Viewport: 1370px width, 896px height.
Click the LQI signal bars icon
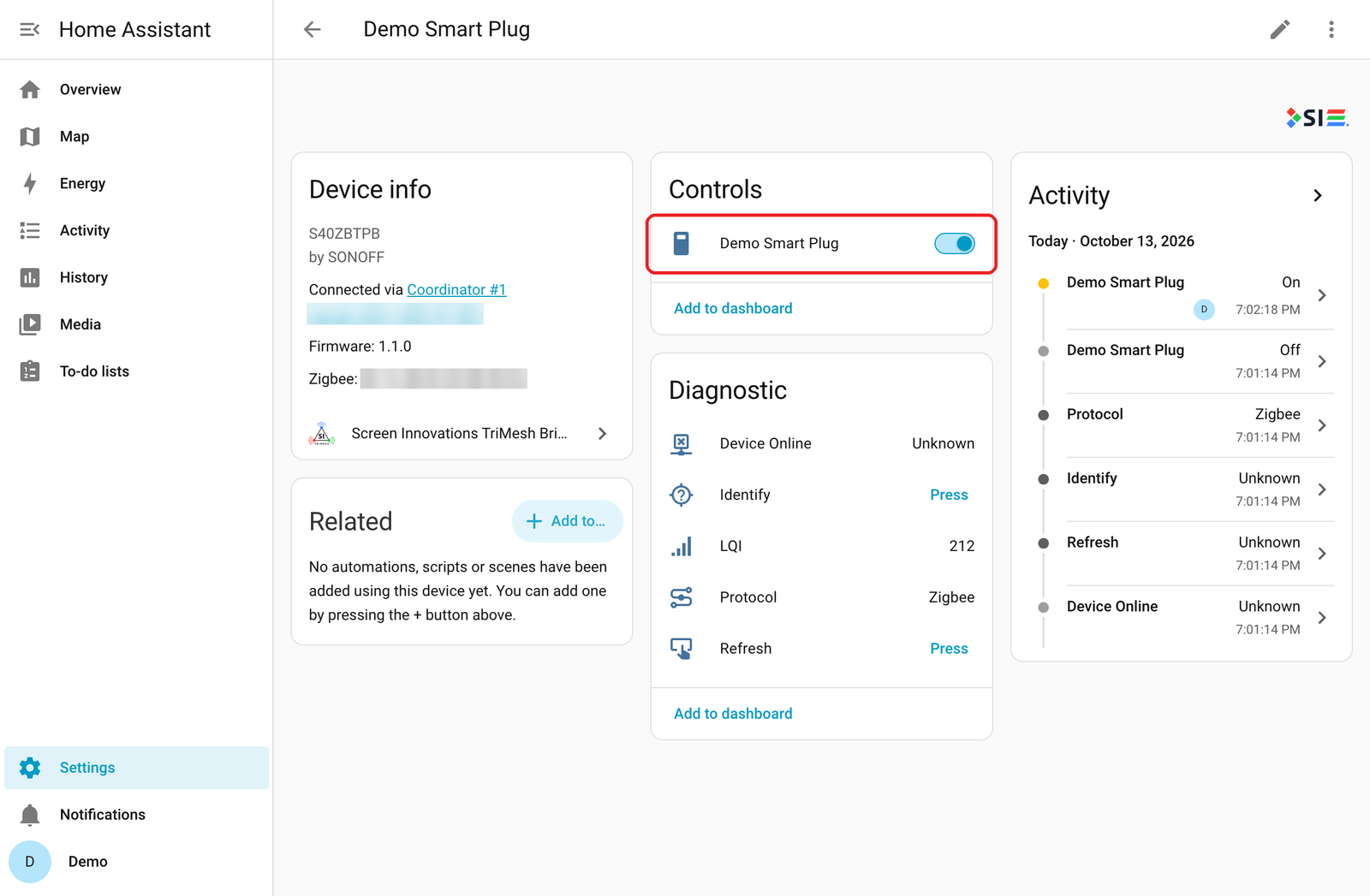[x=682, y=547]
